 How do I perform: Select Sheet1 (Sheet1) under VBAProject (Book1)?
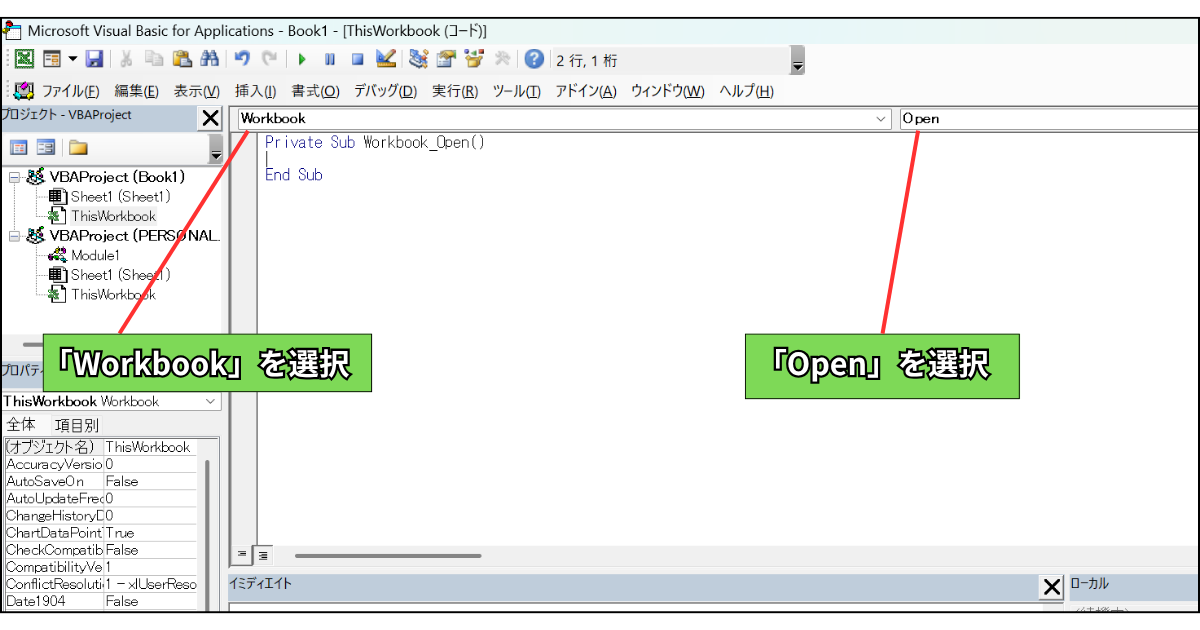[120, 196]
